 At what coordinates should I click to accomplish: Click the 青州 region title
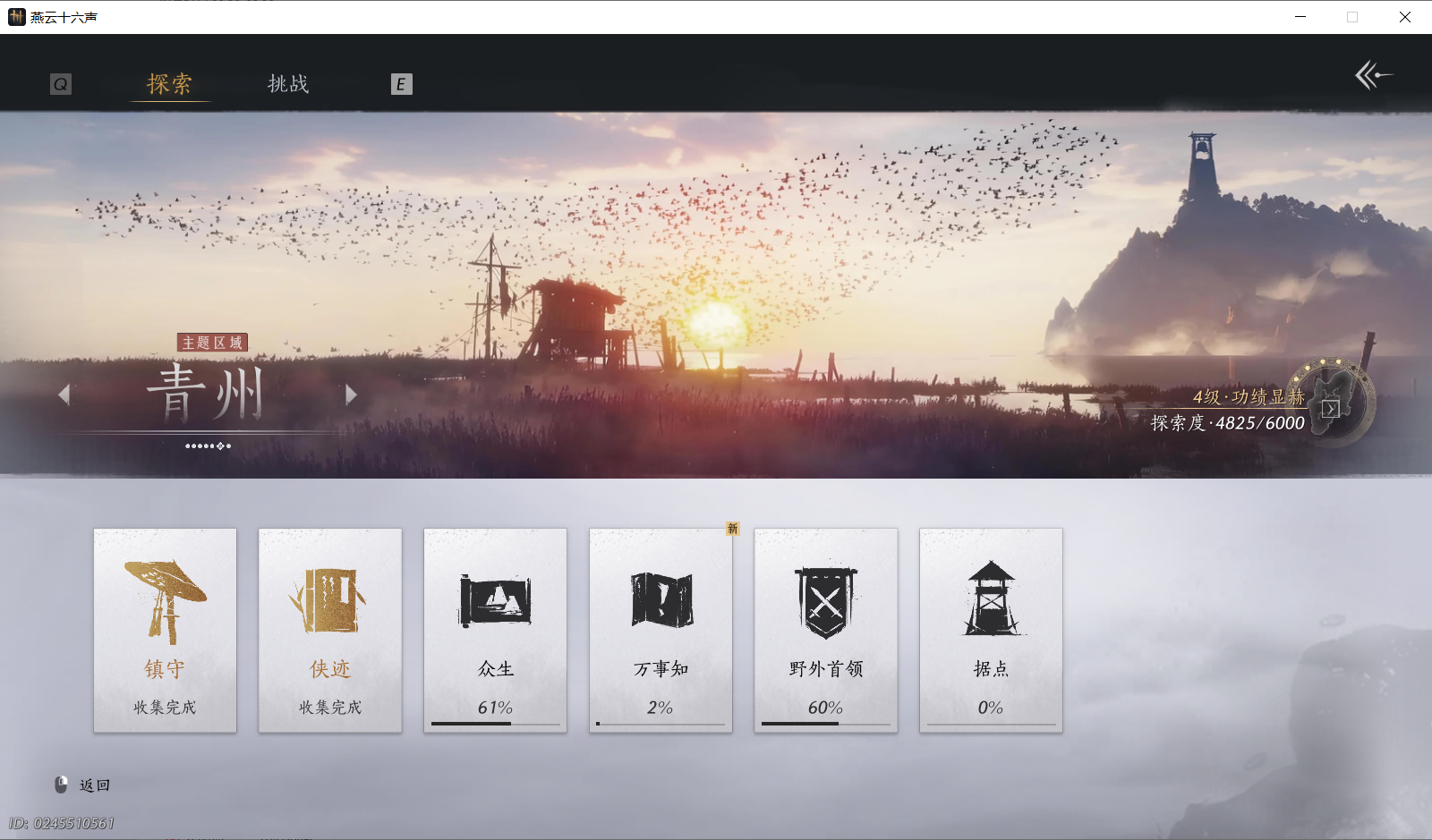(205, 393)
